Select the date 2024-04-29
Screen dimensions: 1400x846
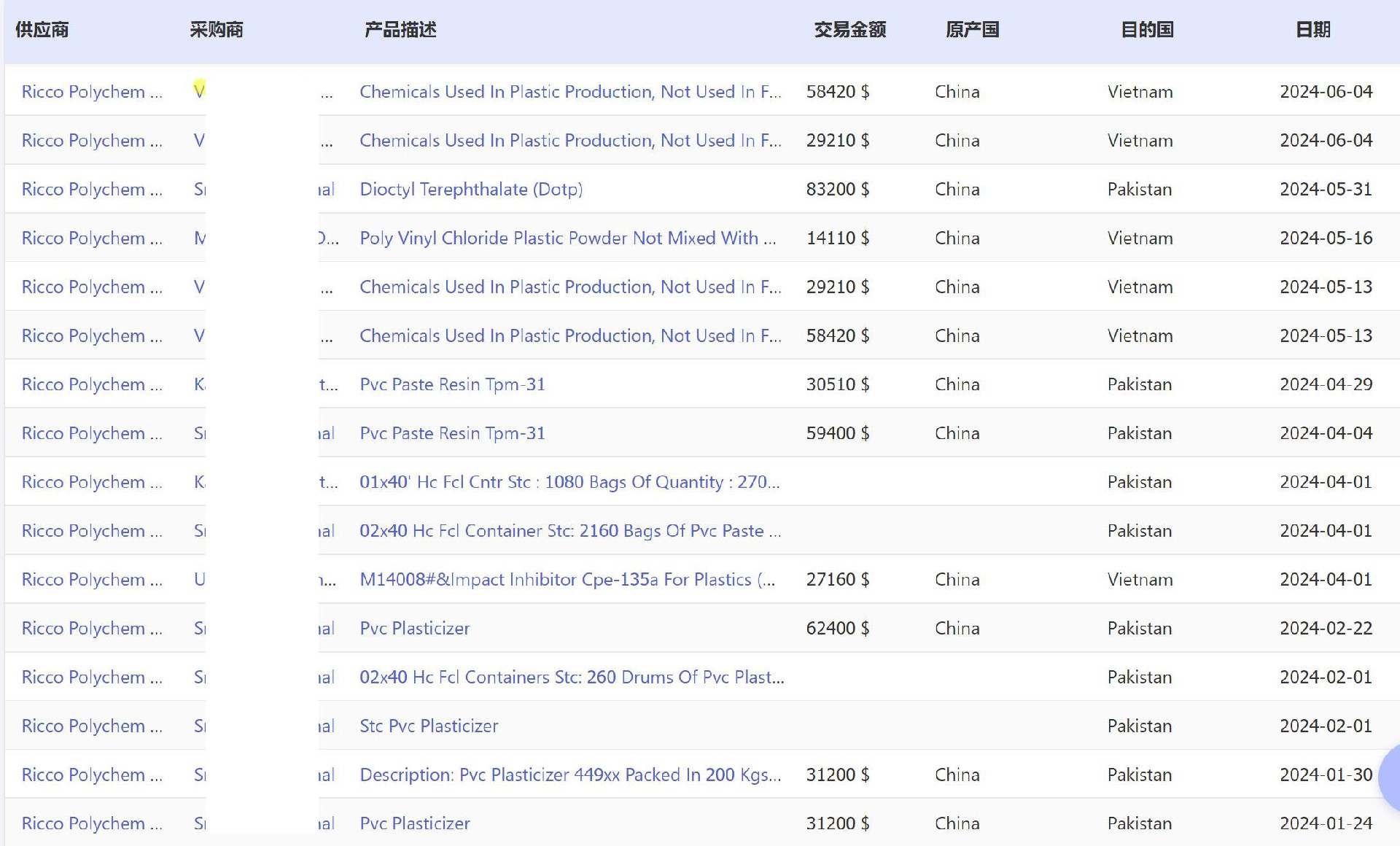pos(1326,384)
